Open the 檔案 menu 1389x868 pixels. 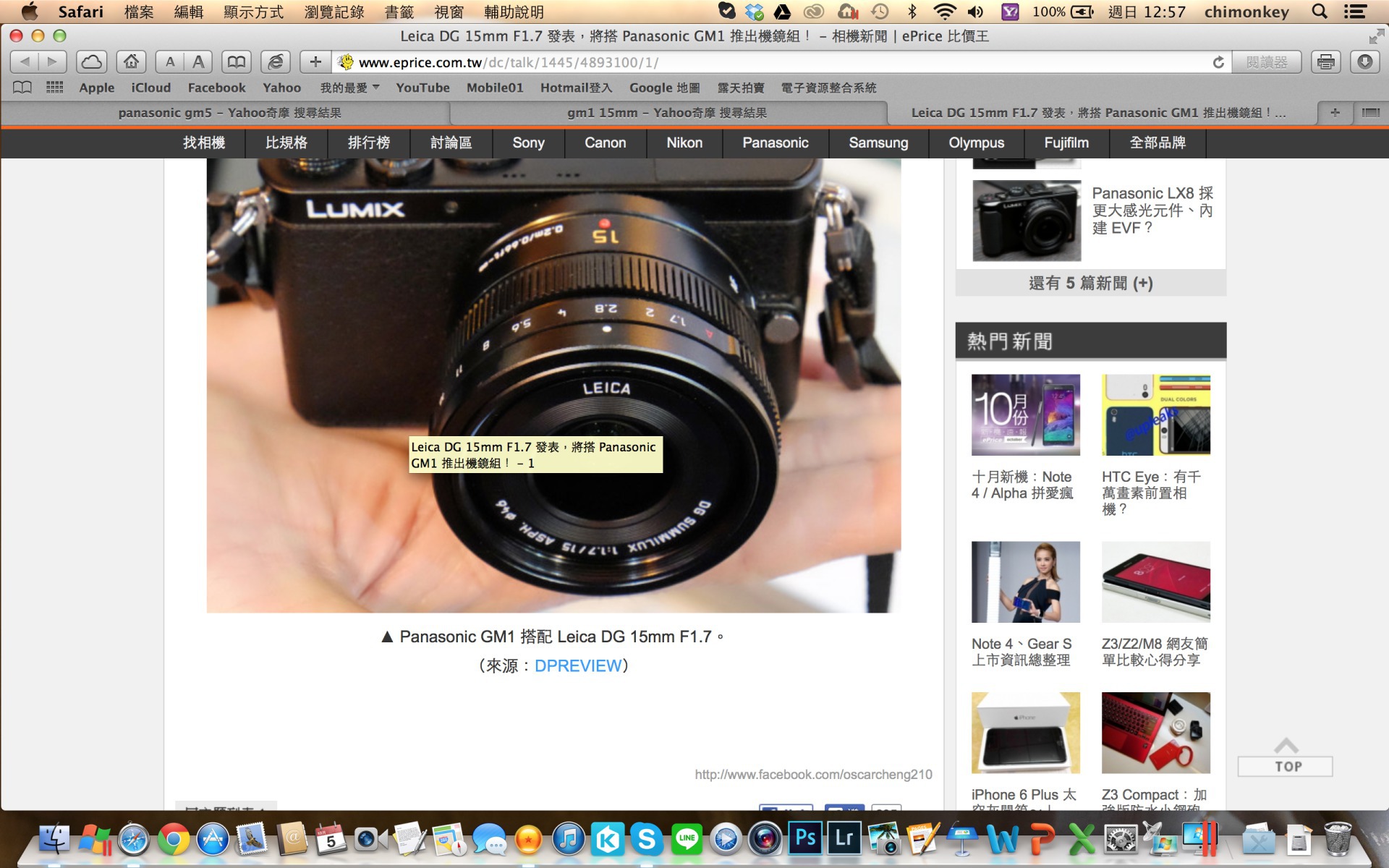point(138,12)
